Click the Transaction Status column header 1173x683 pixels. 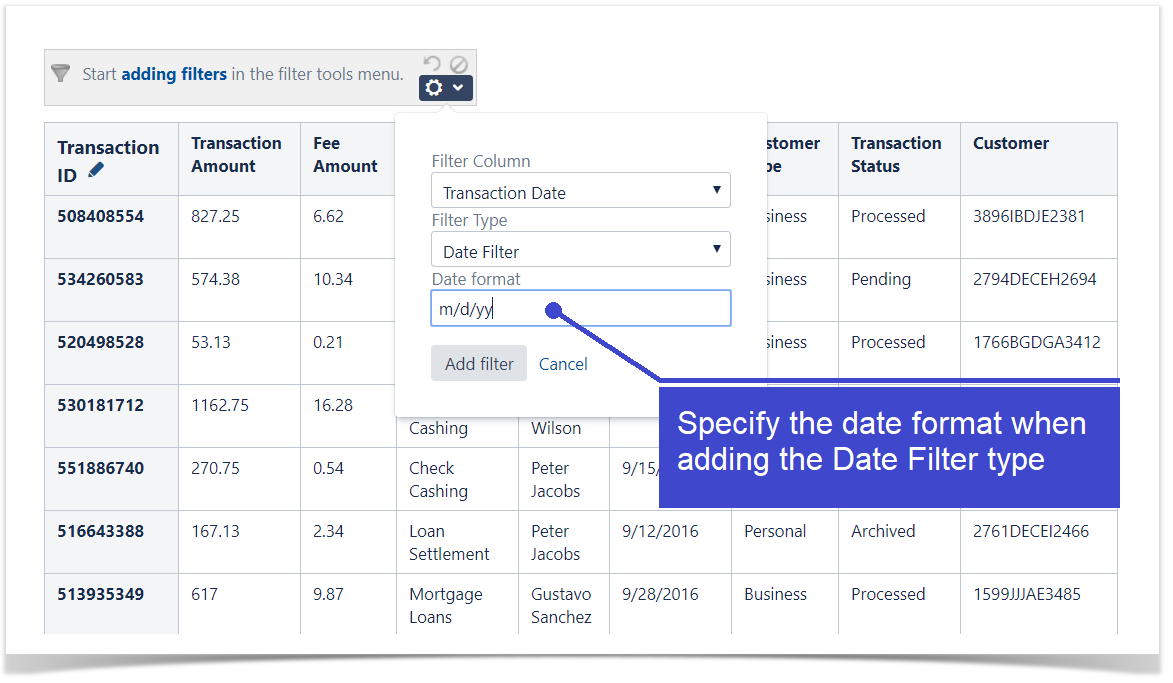[x=896, y=155]
